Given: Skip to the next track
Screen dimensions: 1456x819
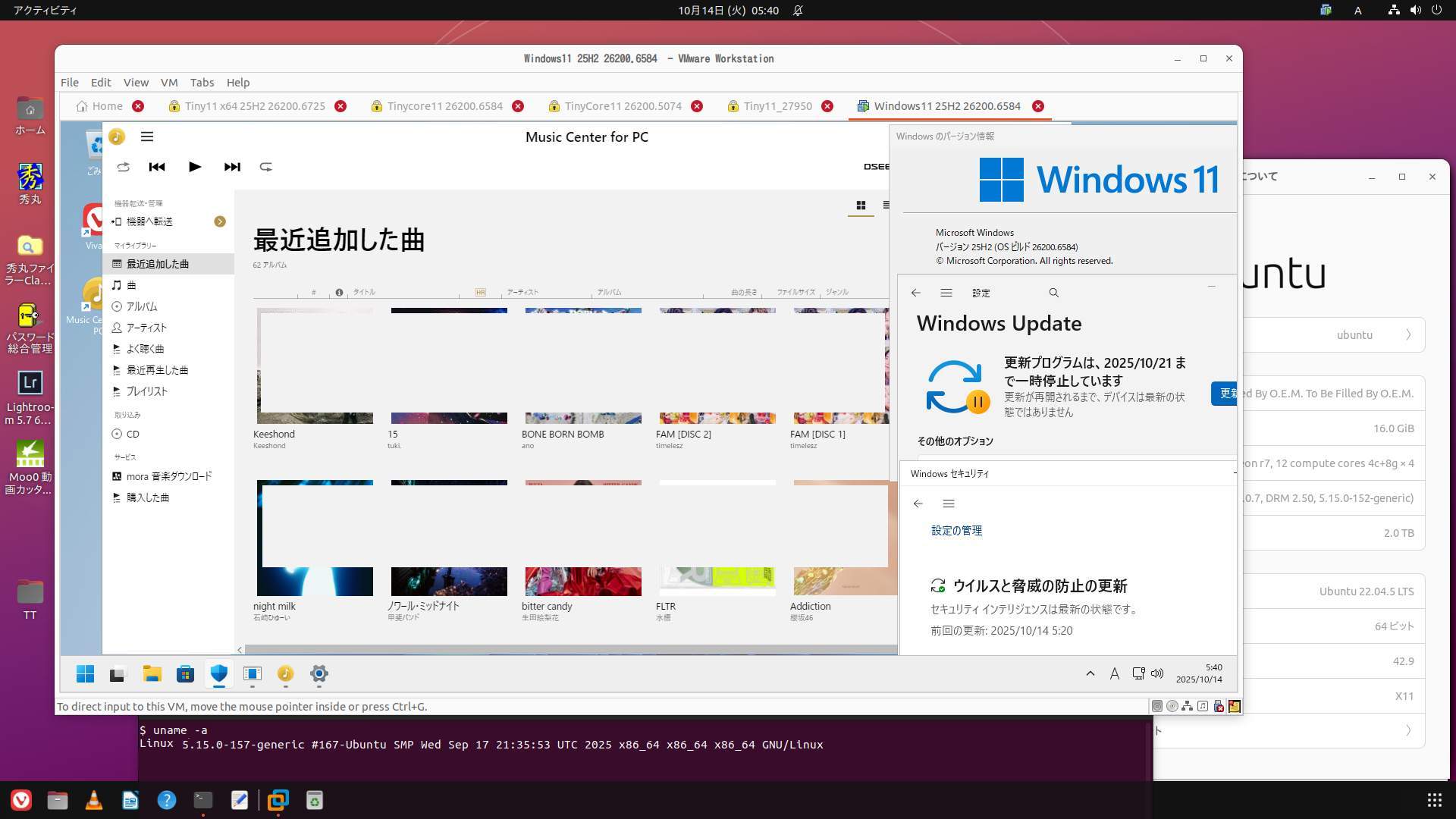Looking at the screenshot, I should click(232, 167).
